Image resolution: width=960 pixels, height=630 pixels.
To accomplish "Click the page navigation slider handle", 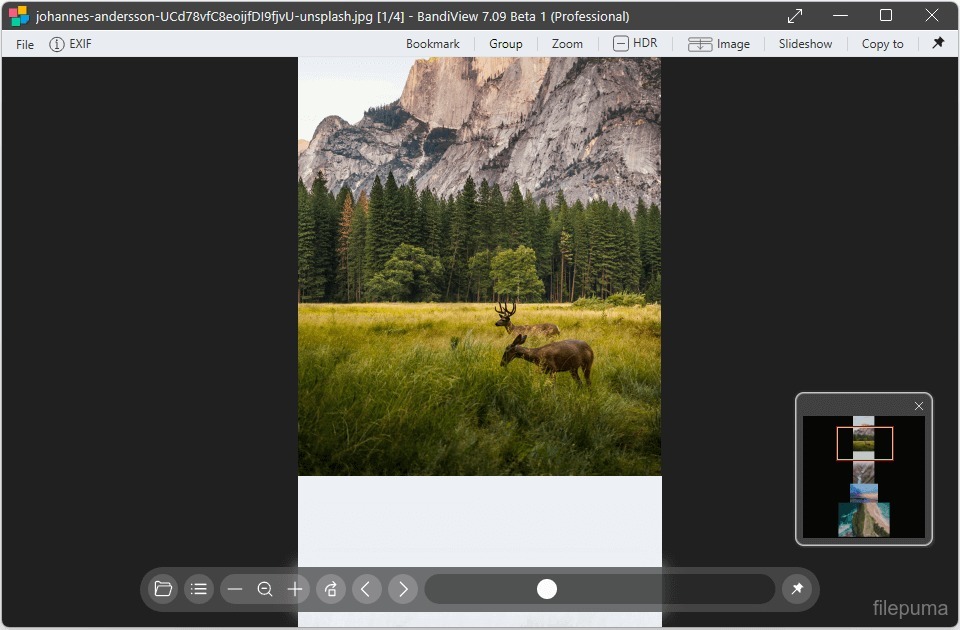I will point(547,589).
